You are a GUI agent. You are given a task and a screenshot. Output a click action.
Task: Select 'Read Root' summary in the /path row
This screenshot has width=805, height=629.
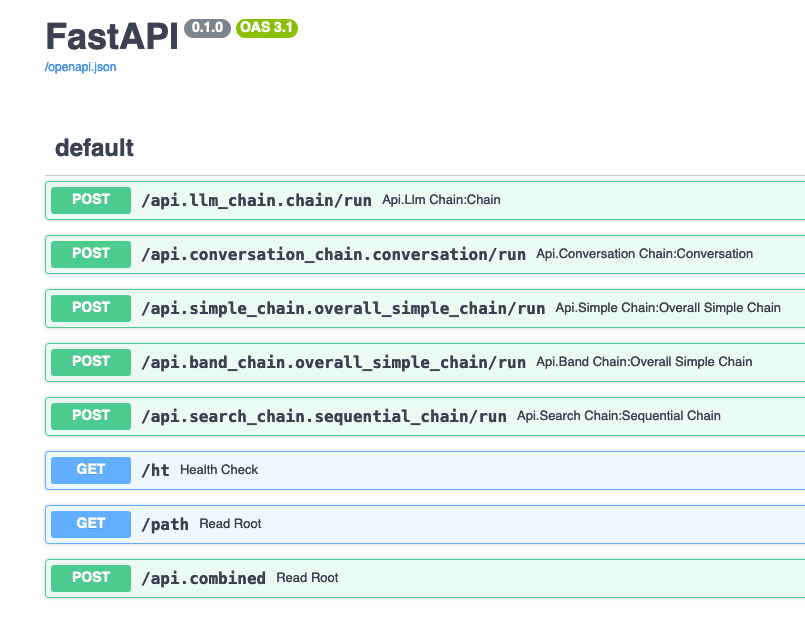click(x=230, y=524)
